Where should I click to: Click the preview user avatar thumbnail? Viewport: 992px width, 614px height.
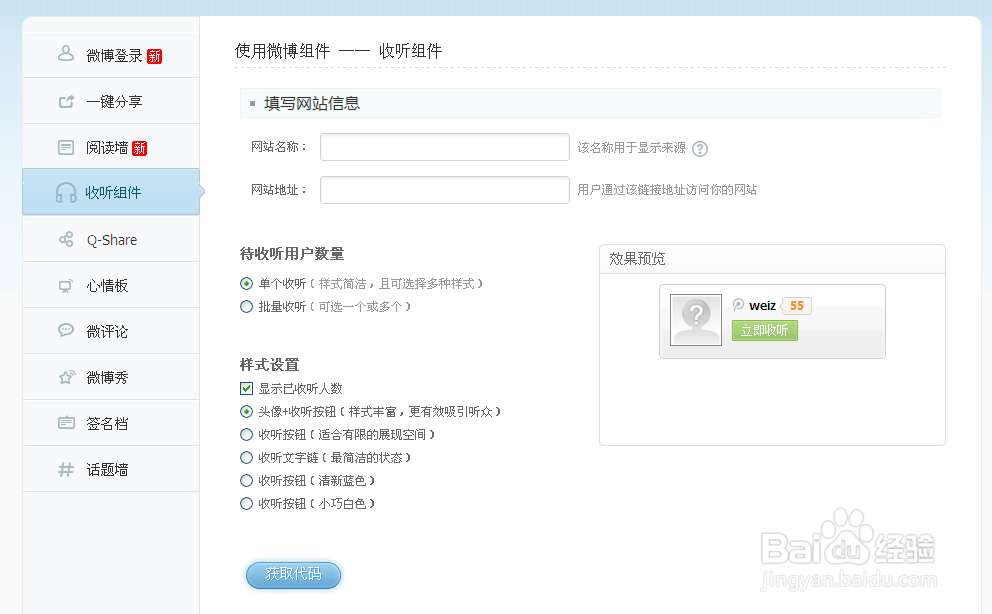point(696,320)
